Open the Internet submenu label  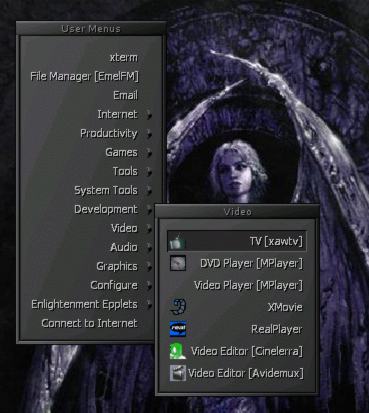click(x=117, y=114)
